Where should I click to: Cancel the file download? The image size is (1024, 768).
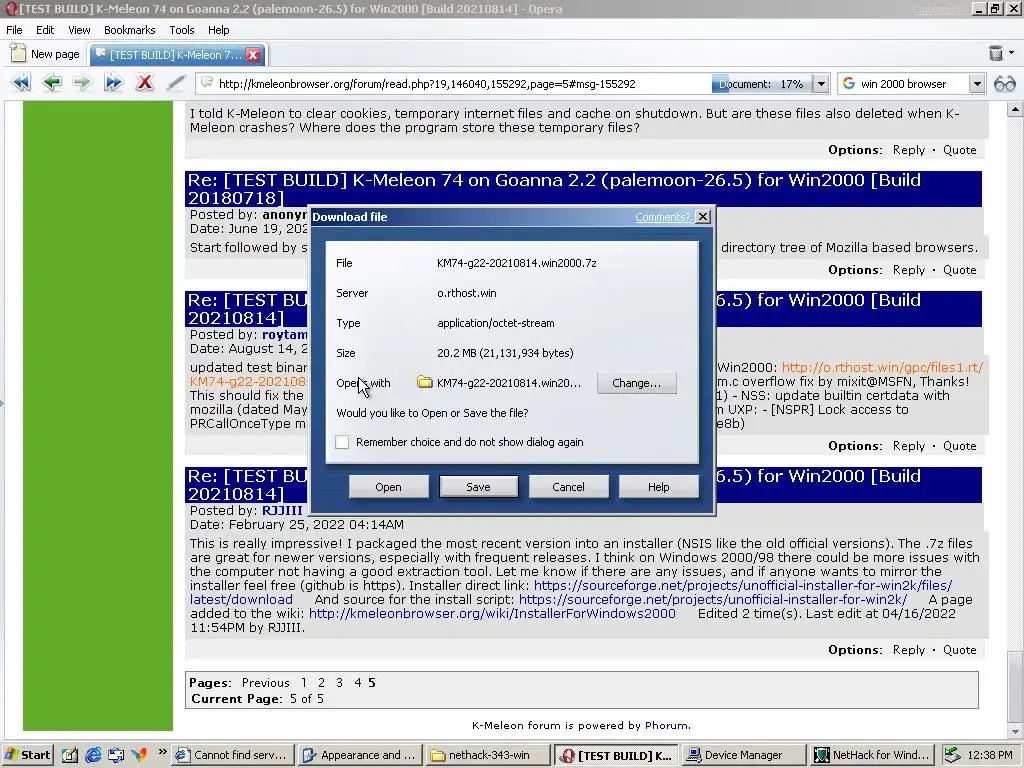568,487
